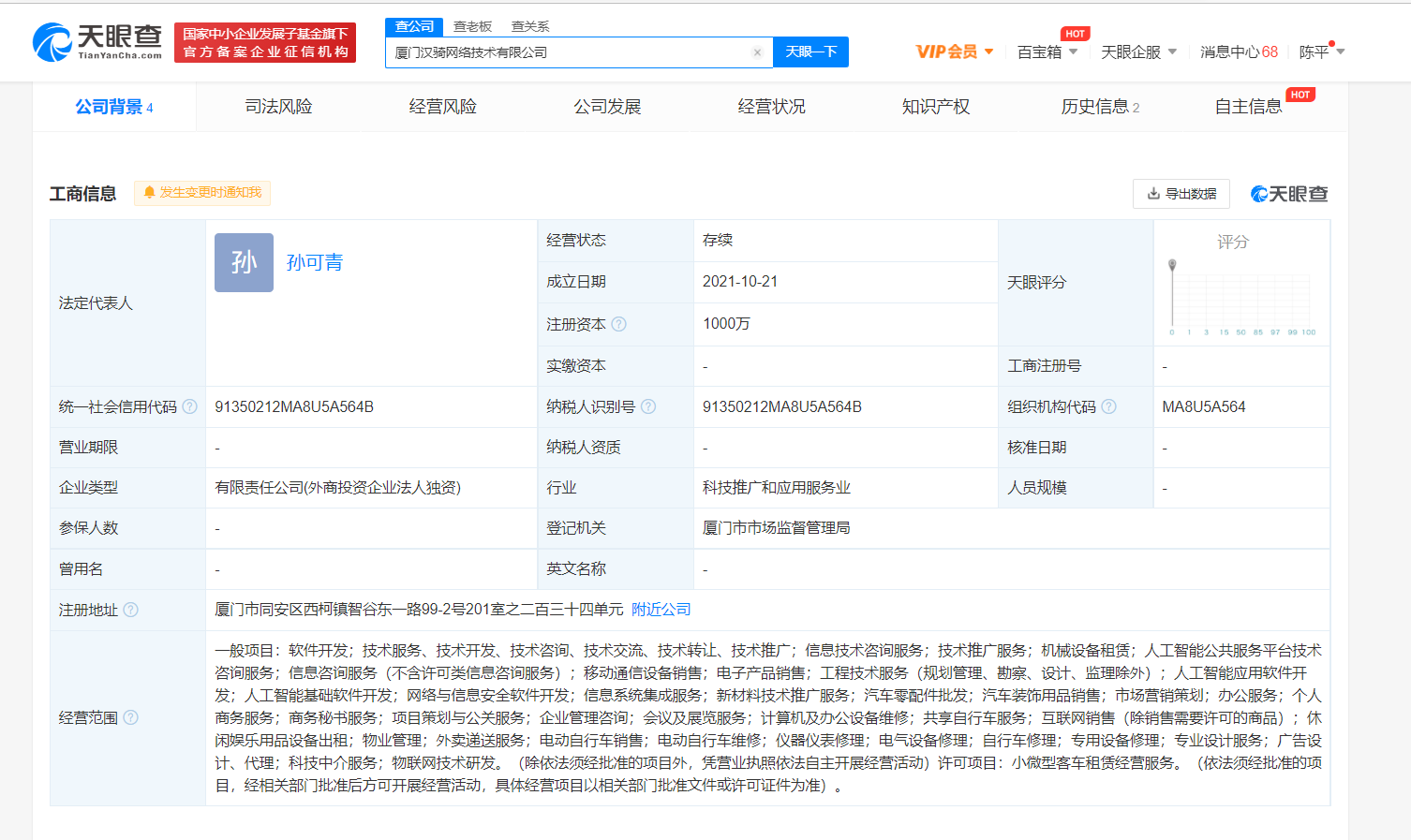Click the organization code MA8U5A564
1411x840 pixels.
coord(1204,406)
